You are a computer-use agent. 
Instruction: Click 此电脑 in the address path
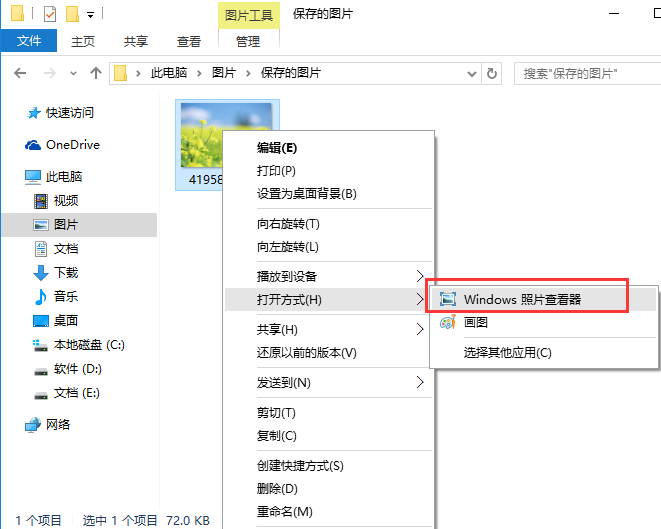(x=169, y=73)
